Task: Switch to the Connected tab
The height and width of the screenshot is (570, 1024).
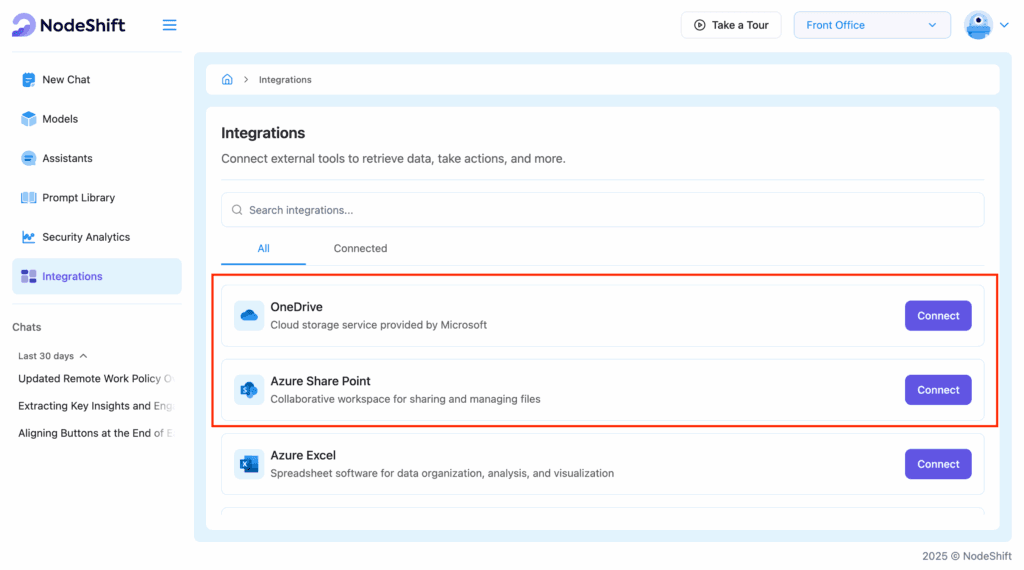Action: click(360, 248)
